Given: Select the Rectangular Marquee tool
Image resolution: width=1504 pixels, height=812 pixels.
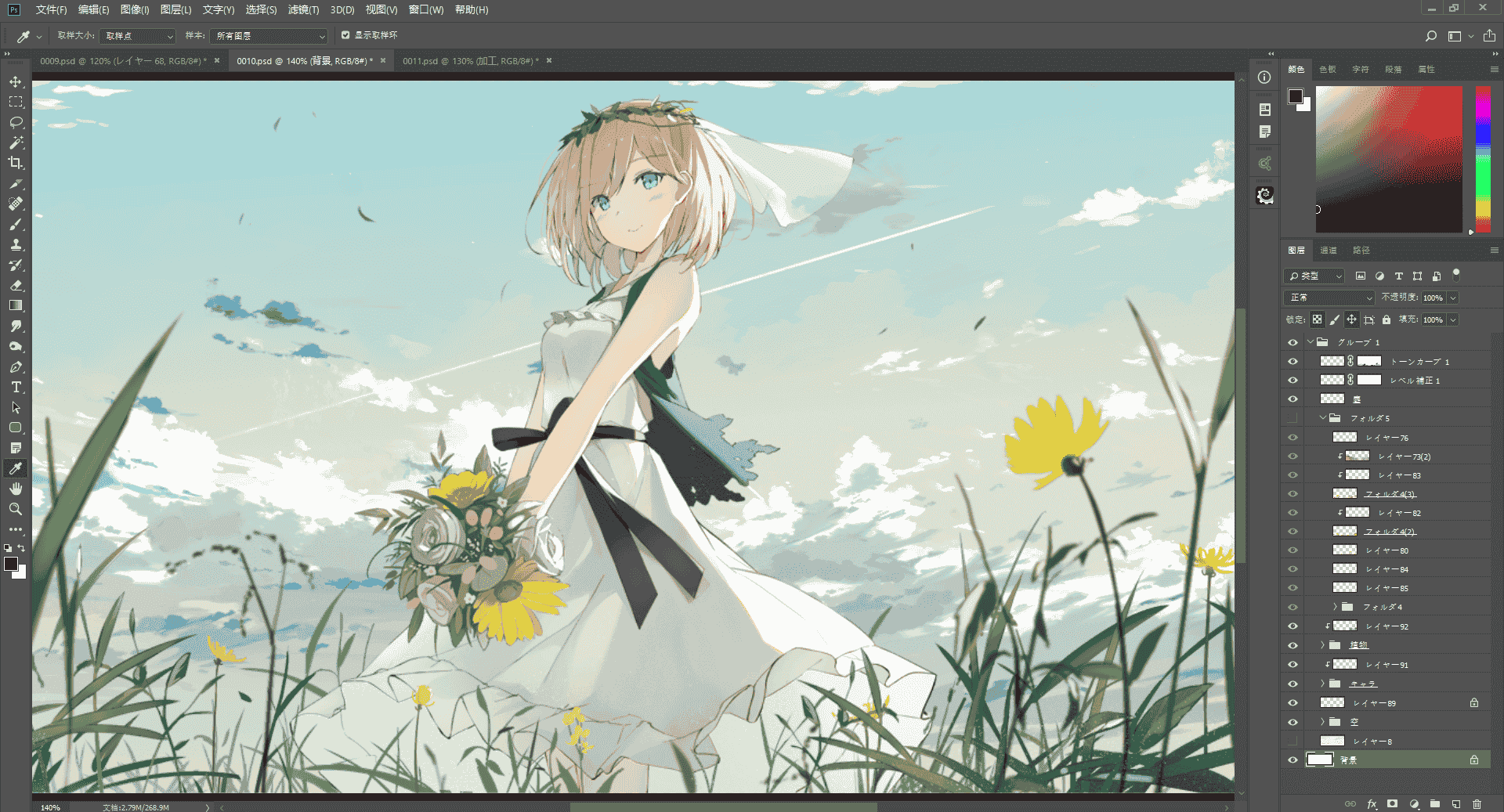Looking at the screenshot, I should 16,102.
